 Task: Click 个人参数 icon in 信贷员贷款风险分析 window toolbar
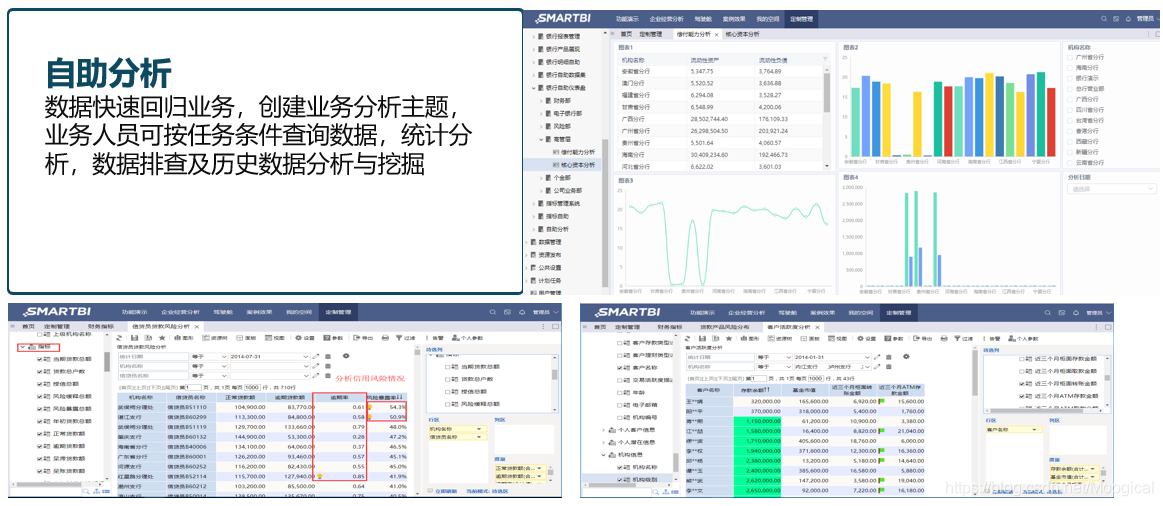coord(455,338)
